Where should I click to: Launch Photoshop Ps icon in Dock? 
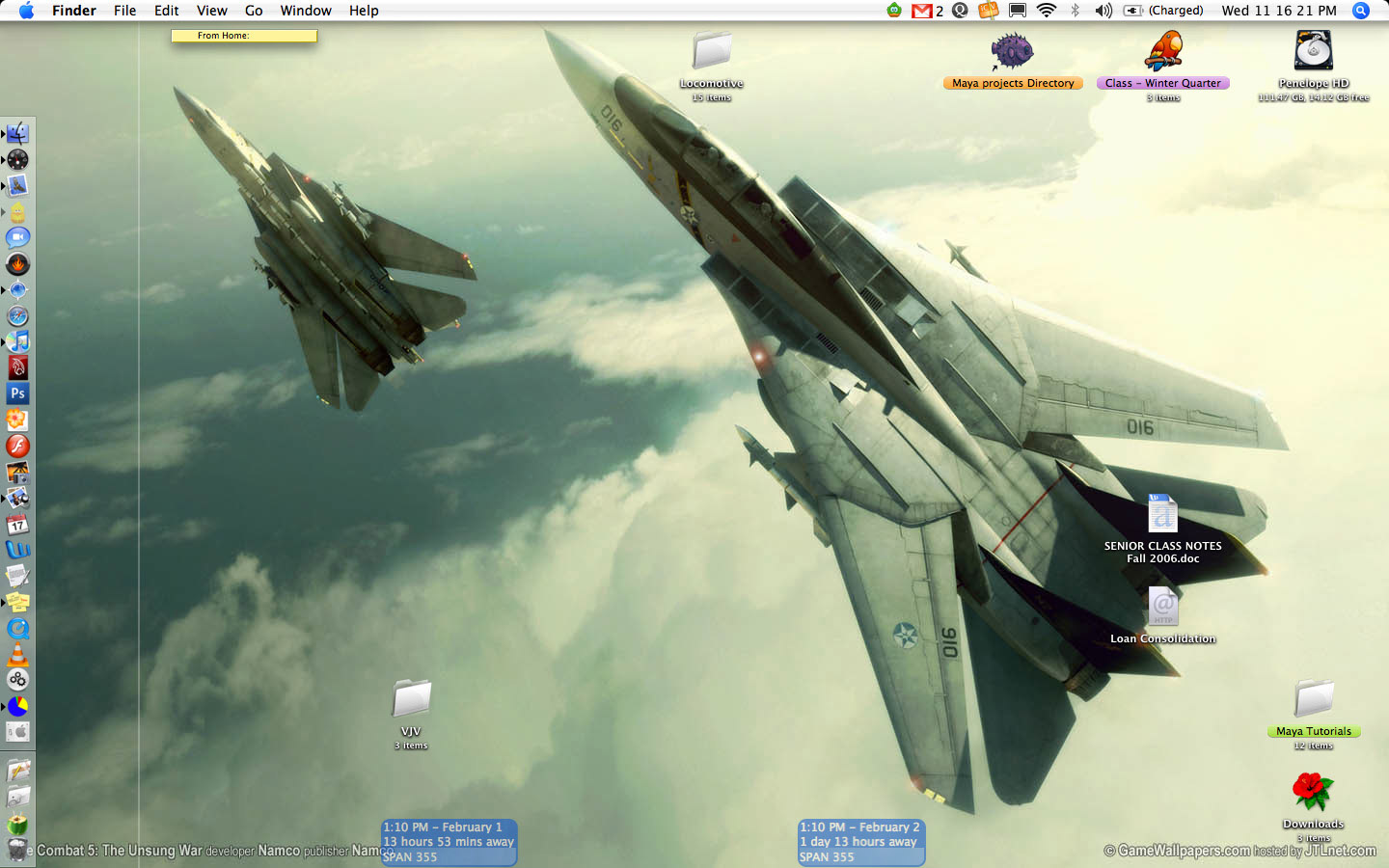pyautogui.click(x=17, y=393)
